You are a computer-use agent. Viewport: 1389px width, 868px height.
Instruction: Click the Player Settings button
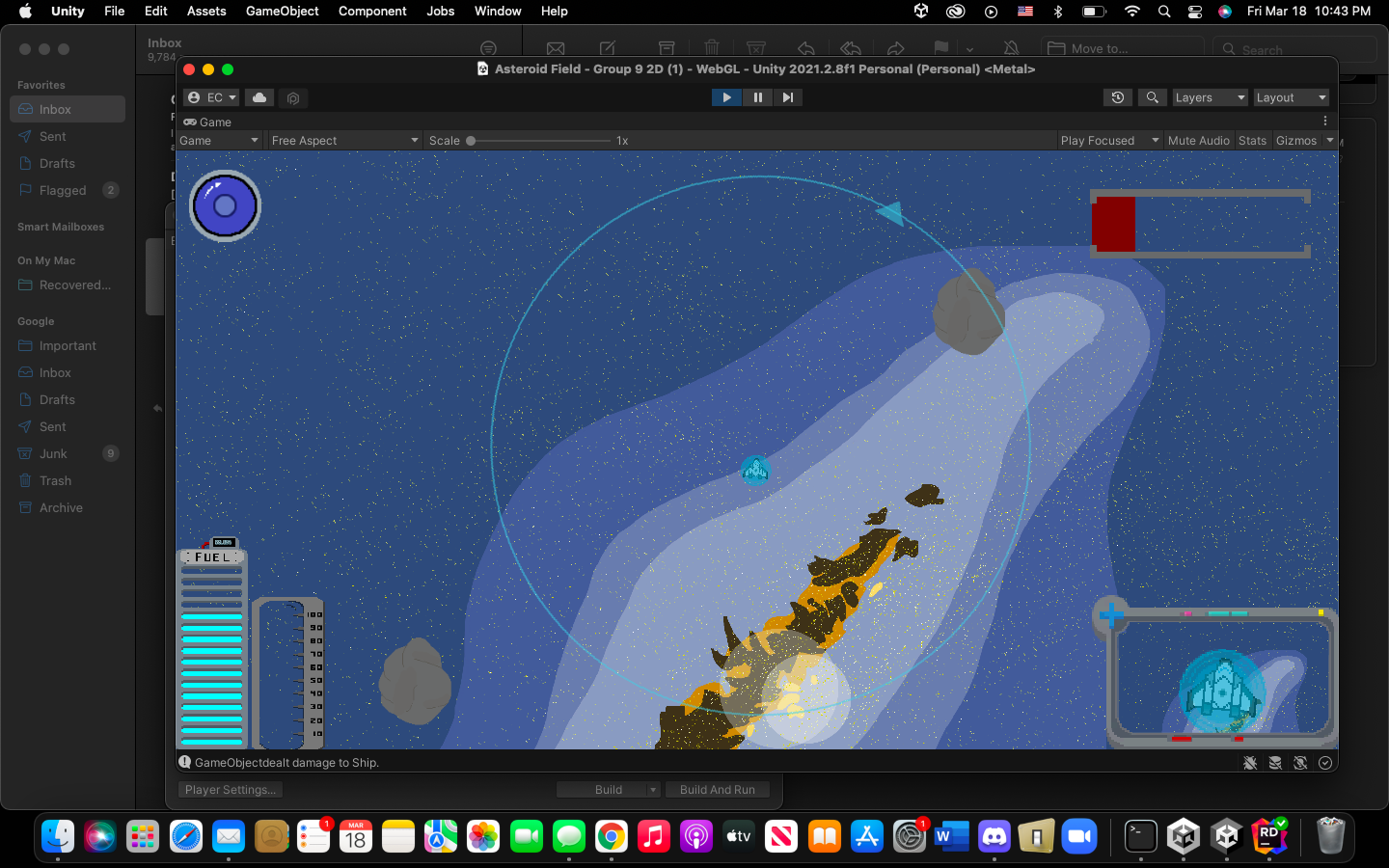click(x=231, y=790)
